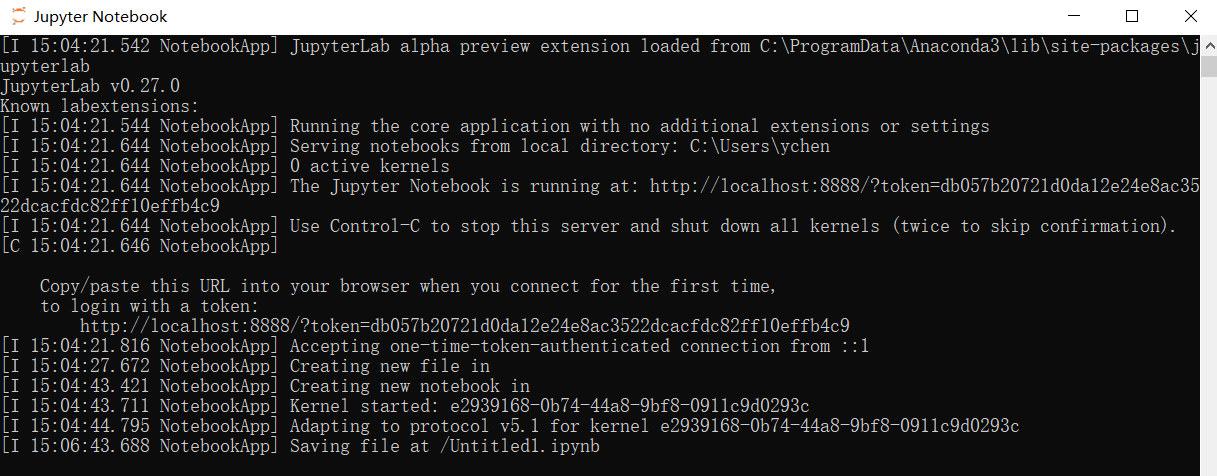Click the "JupyterLab v0.27.0" version text
The width and height of the screenshot is (1217, 476).
(x=90, y=86)
